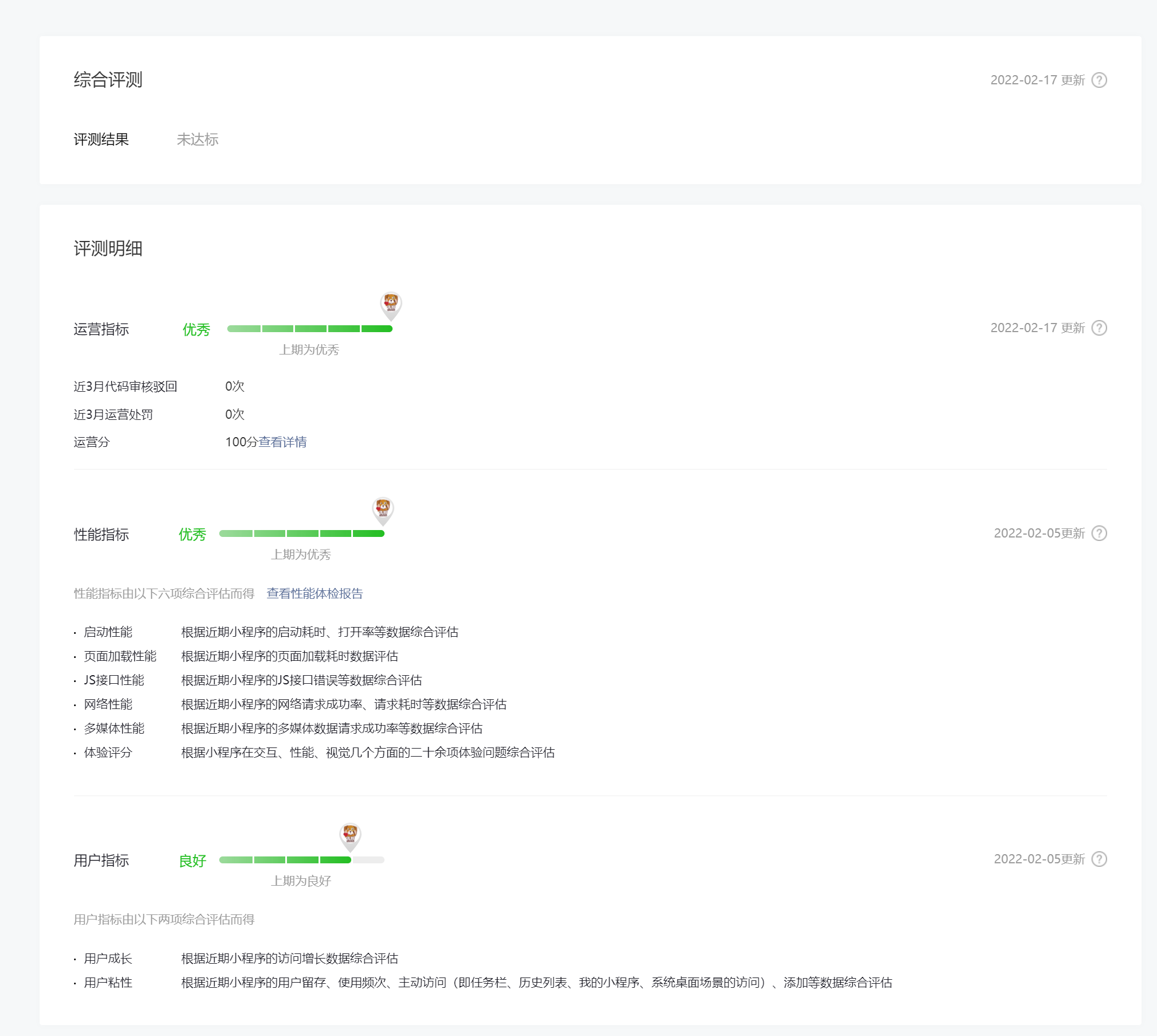This screenshot has width=1157, height=1036.
Task: Click the 用户粘性 list item
Action: (108, 982)
